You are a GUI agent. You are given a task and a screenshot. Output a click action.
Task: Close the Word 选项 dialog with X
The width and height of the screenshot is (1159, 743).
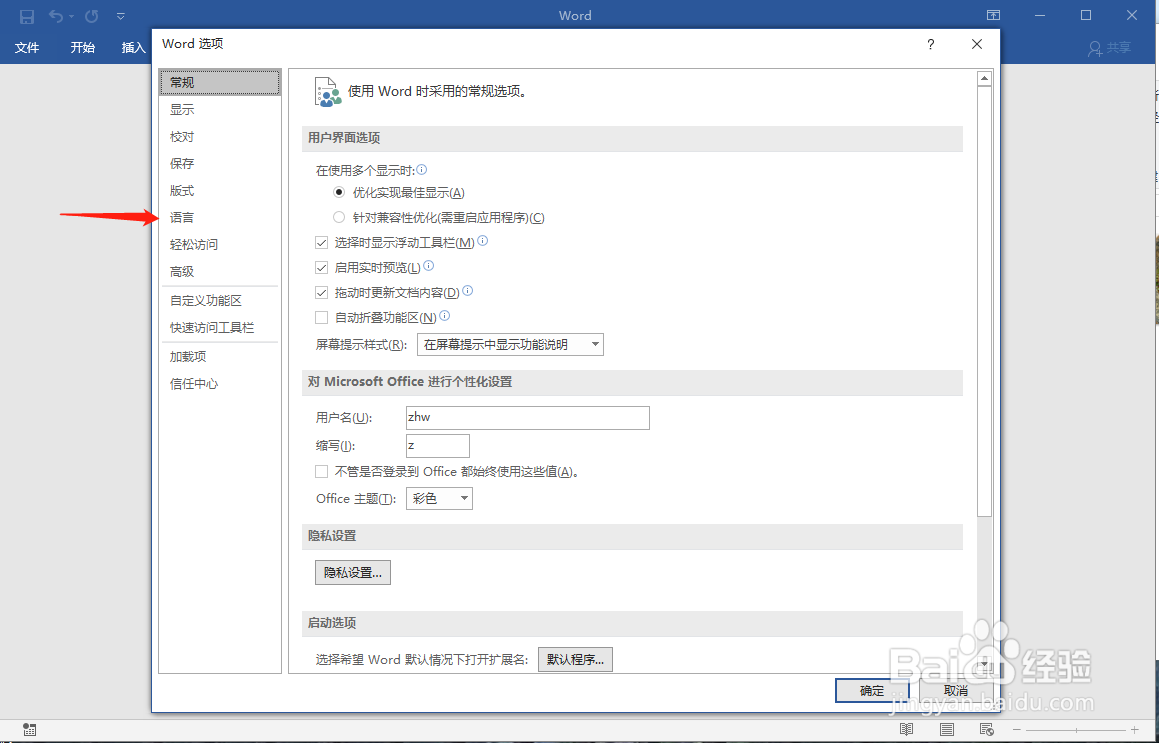tap(976, 44)
